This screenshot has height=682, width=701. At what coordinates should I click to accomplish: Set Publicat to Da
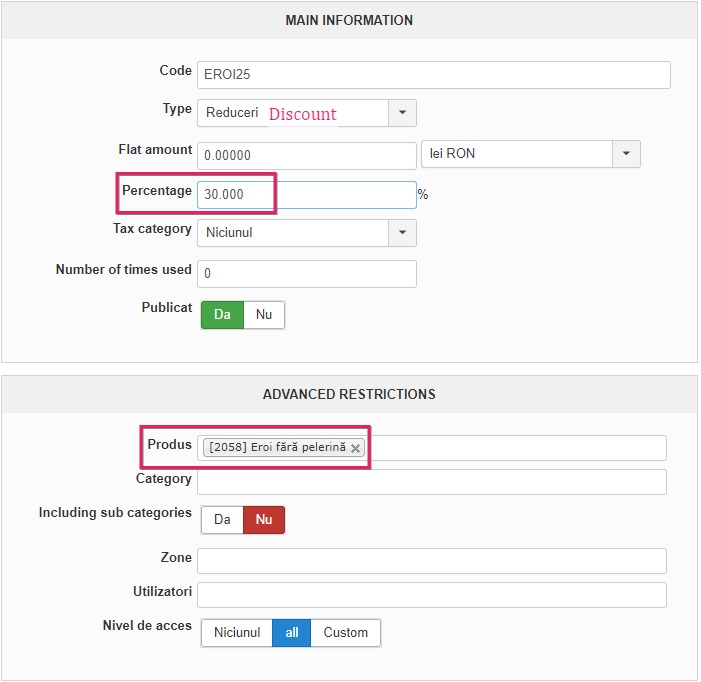(x=222, y=315)
